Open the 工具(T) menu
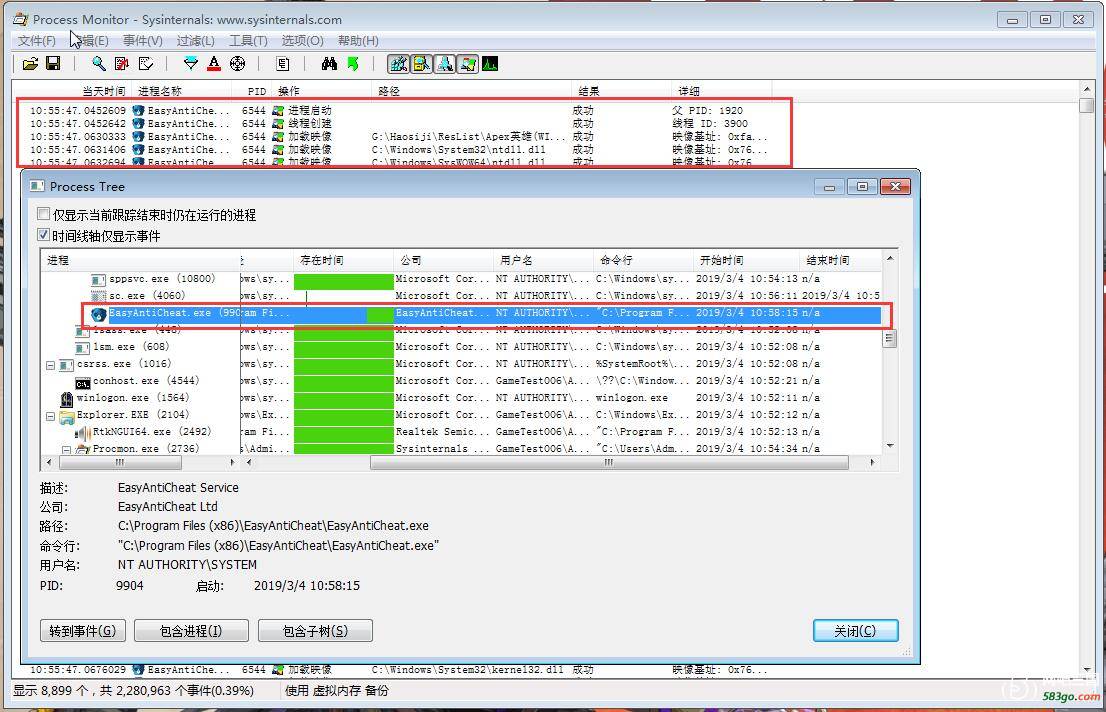This screenshot has width=1106, height=712. pyautogui.click(x=248, y=41)
